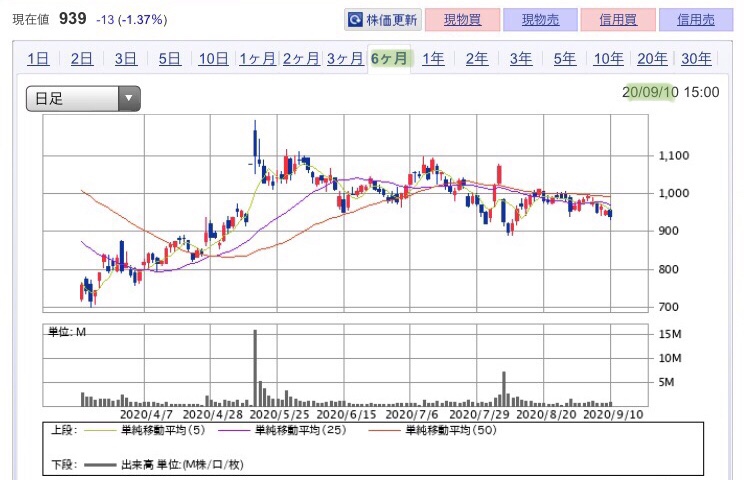Click the 20/09/10 15:00 timestamp
This screenshot has width=744, height=480.
coord(670,92)
